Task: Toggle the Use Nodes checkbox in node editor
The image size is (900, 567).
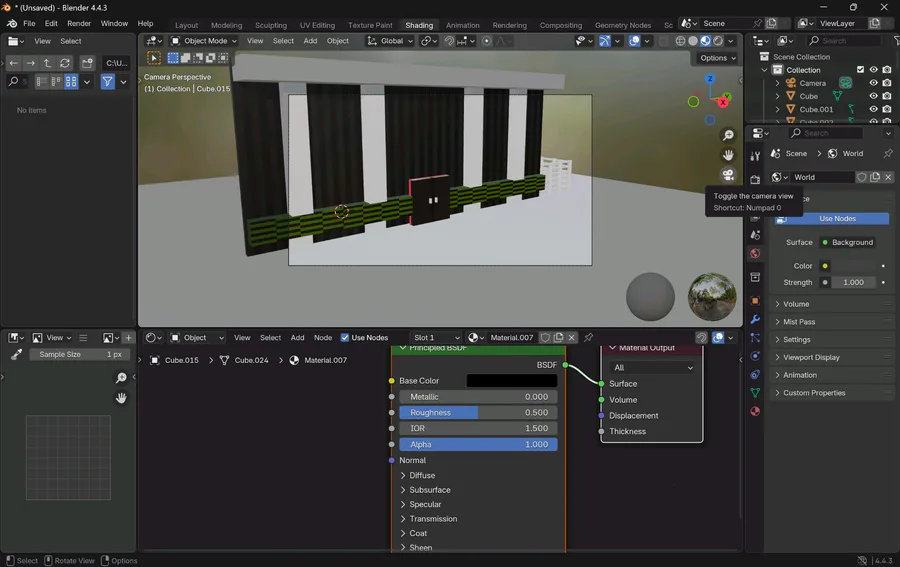Action: (345, 337)
